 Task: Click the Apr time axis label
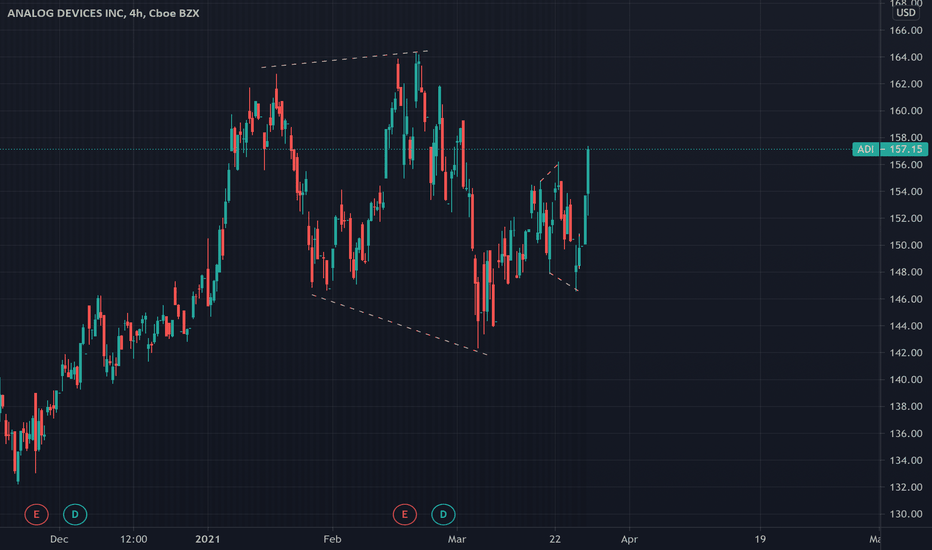[x=629, y=539]
